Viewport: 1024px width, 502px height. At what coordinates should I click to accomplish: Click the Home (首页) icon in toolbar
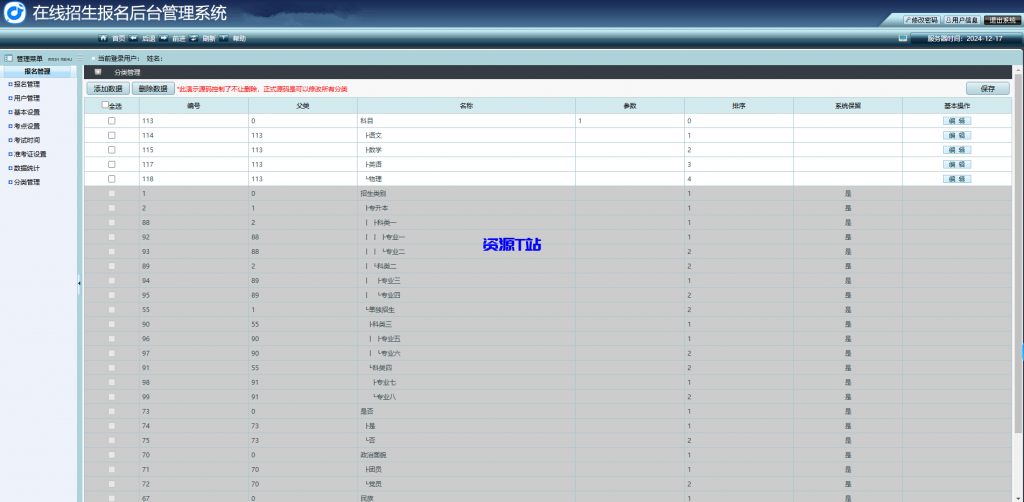coord(102,38)
